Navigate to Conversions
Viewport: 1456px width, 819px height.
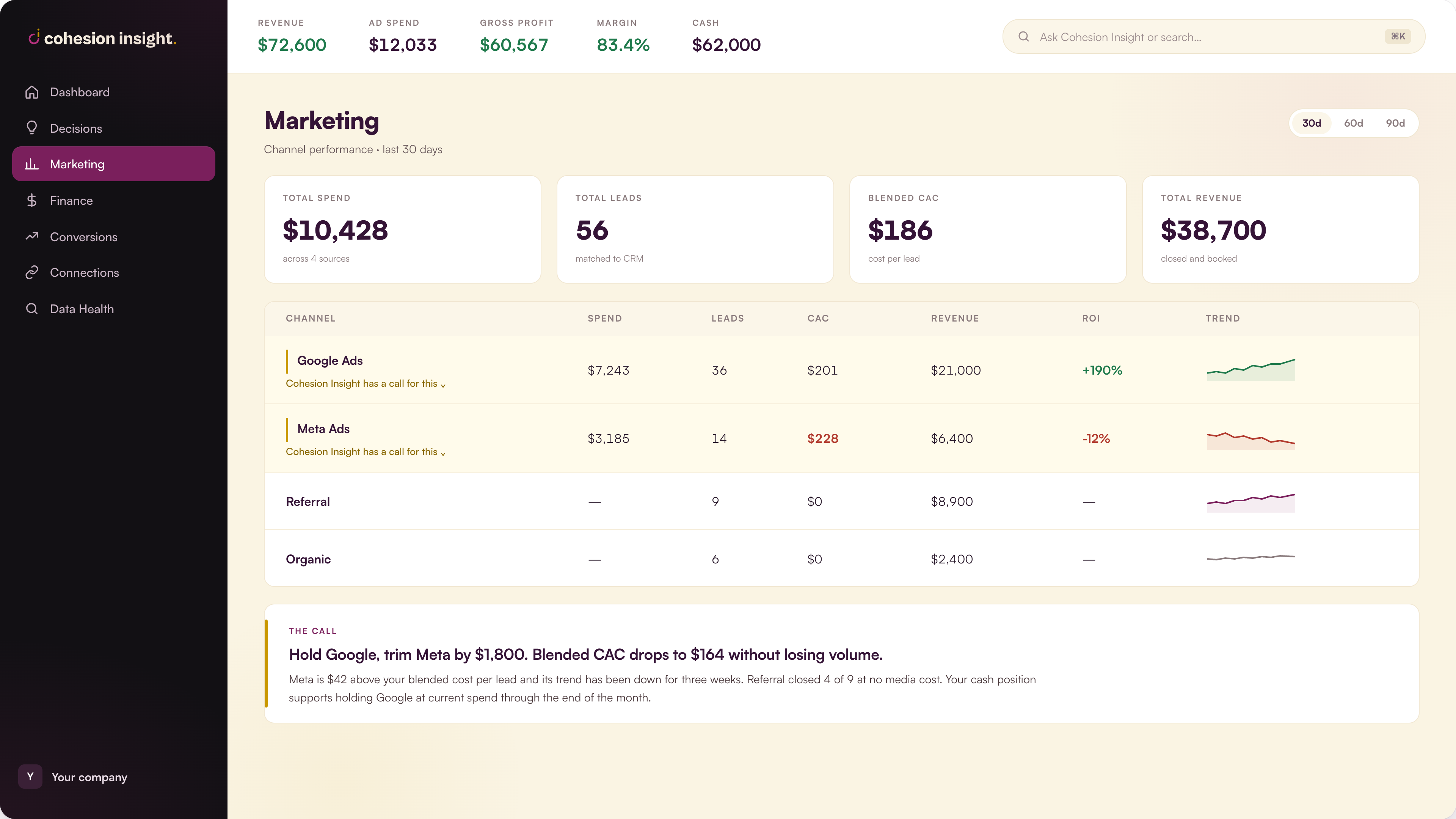pos(114,237)
